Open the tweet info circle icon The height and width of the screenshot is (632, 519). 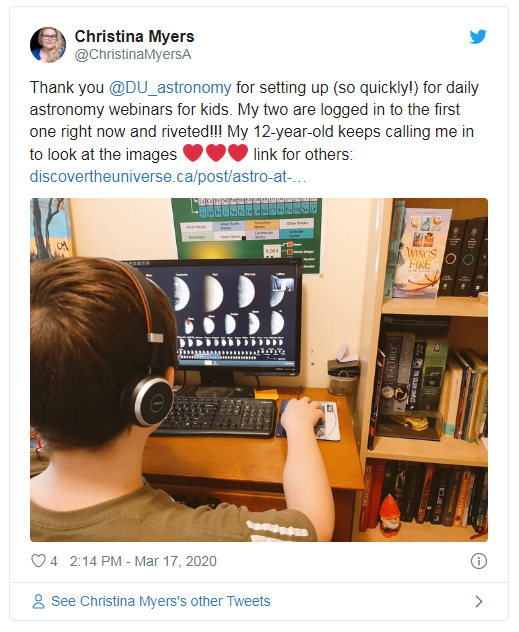point(479,561)
